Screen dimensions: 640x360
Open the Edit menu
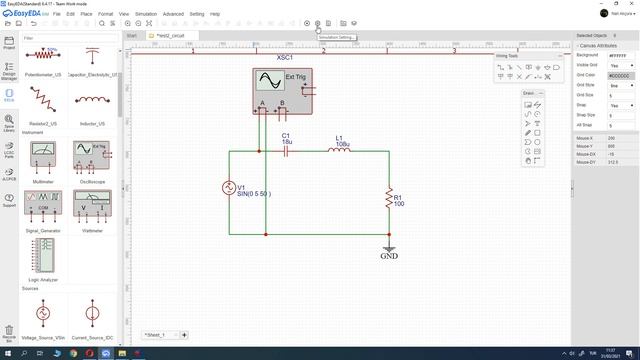71,14
